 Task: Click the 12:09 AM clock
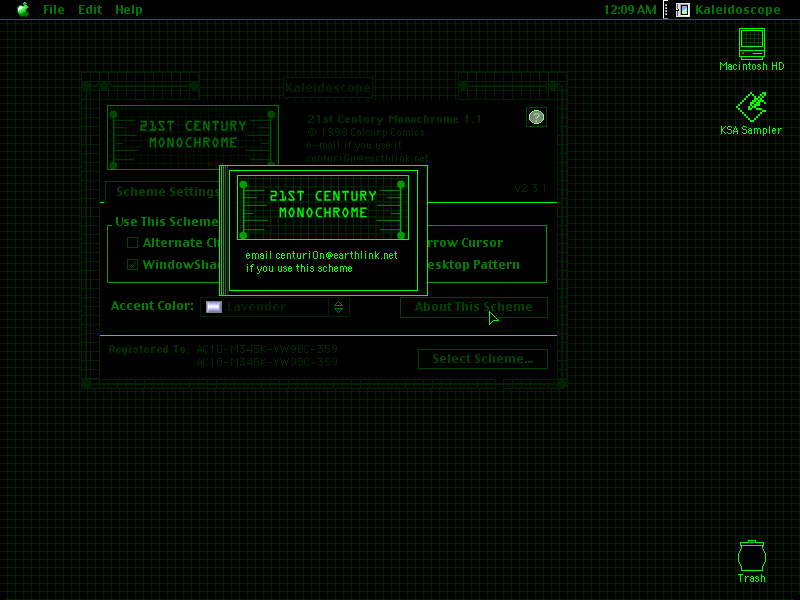(x=630, y=10)
